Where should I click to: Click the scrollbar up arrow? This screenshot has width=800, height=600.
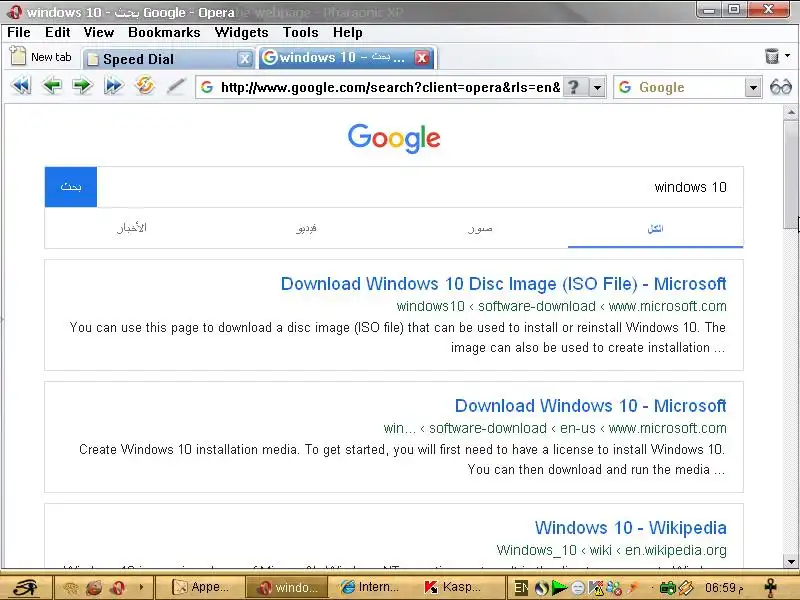[791, 112]
